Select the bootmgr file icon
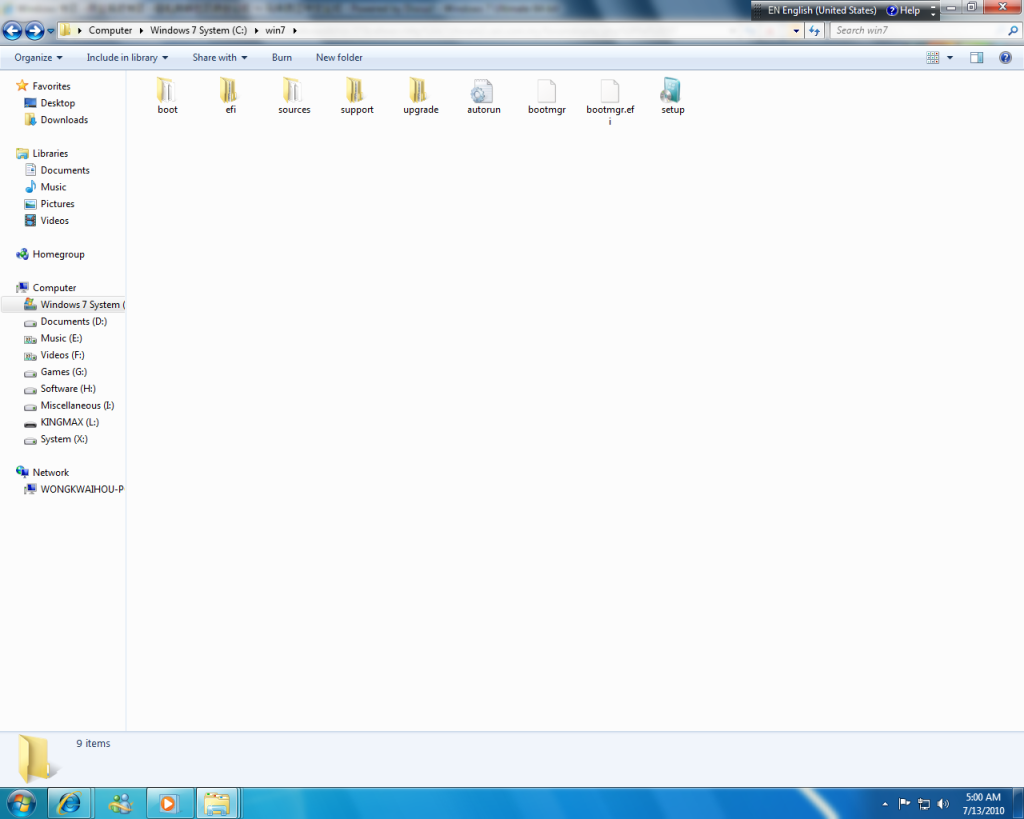This screenshot has width=1024, height=819. coord(546,92)
